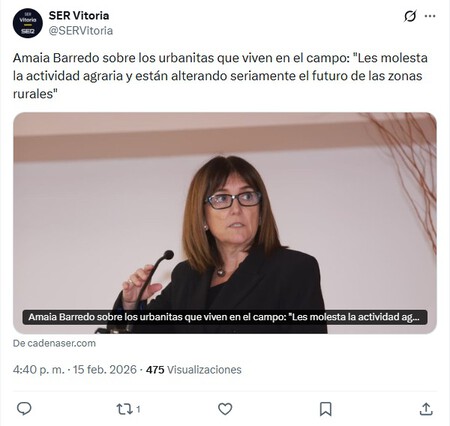Click the 4:40 p. m. timestamp
The image size is (450, 426).
[39, 370]
